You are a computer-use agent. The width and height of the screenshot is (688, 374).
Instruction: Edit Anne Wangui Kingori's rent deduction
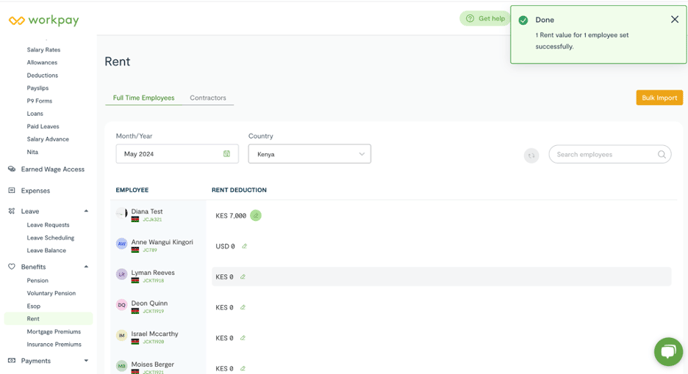pyautogui.click(x=244, y=246)
